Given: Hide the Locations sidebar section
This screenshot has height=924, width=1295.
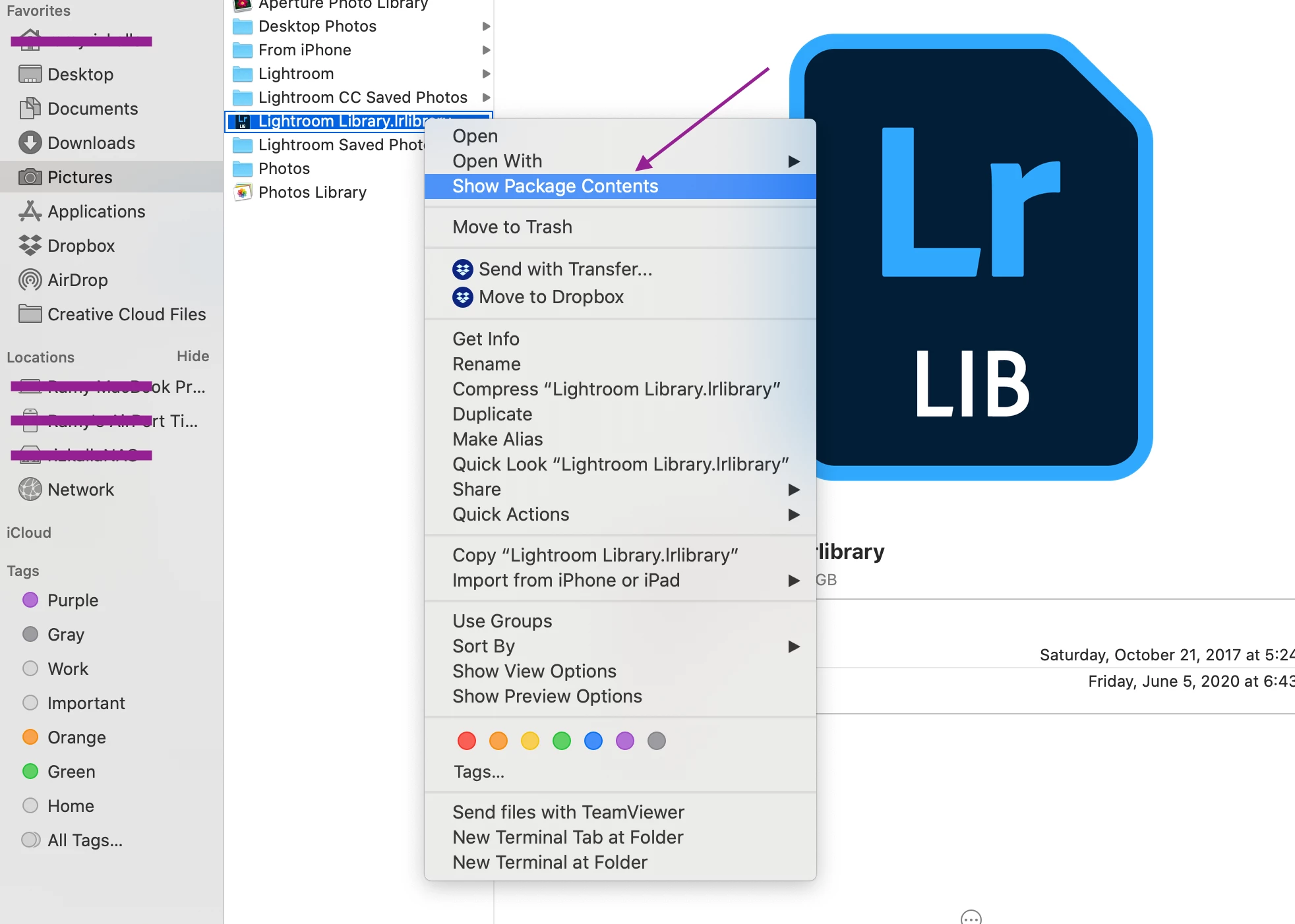Looking at the screenshot, I should coord(193,357).
